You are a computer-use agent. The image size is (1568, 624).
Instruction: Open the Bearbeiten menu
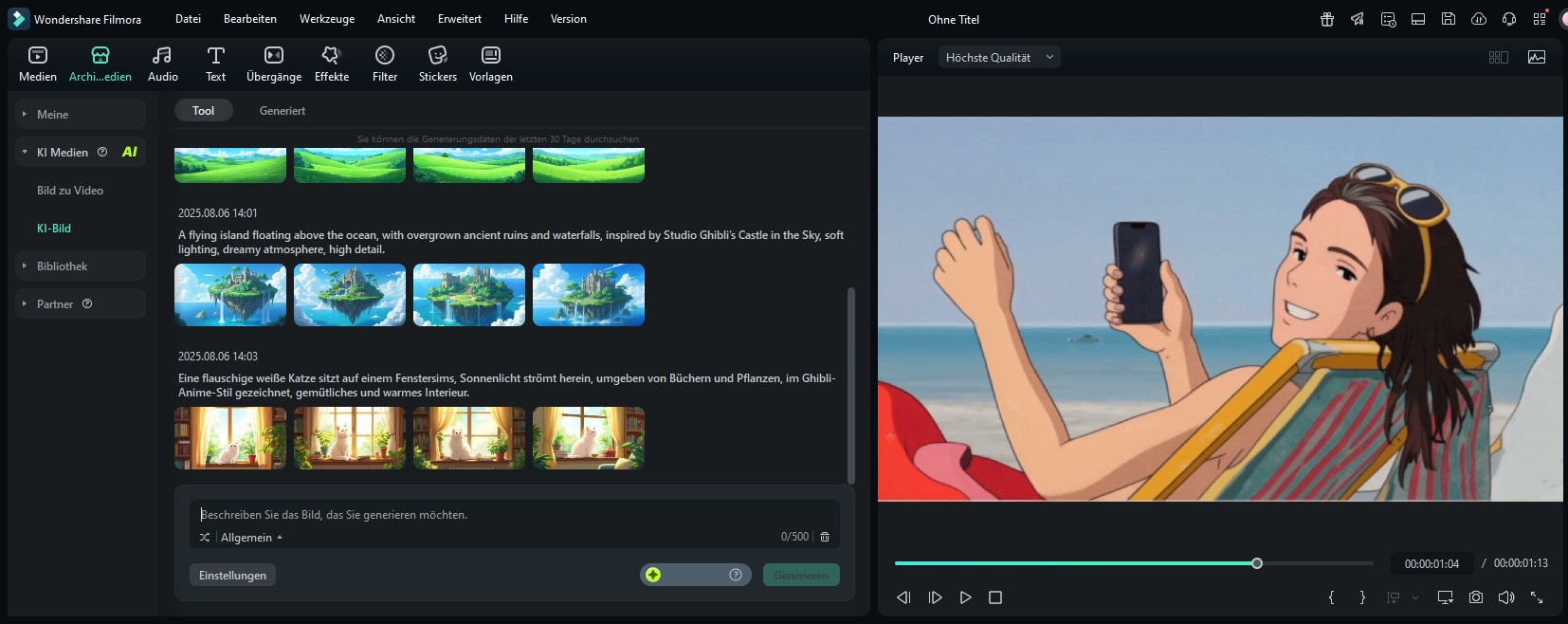[x=250, y=19]
